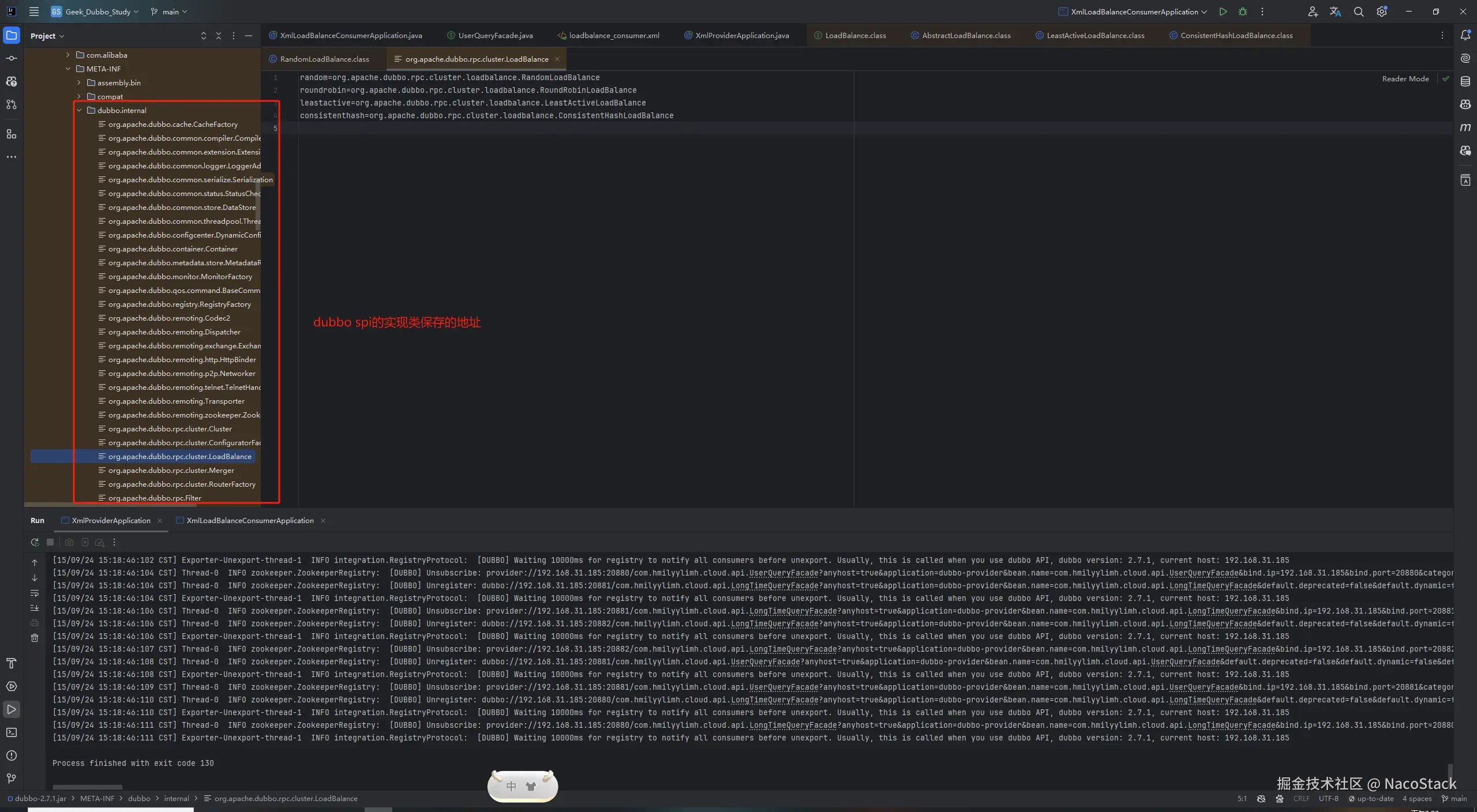Viewport: 1477px width, 812px height.
Task: Click the soft-wrap icon in Run console
Action: [35, 593]
